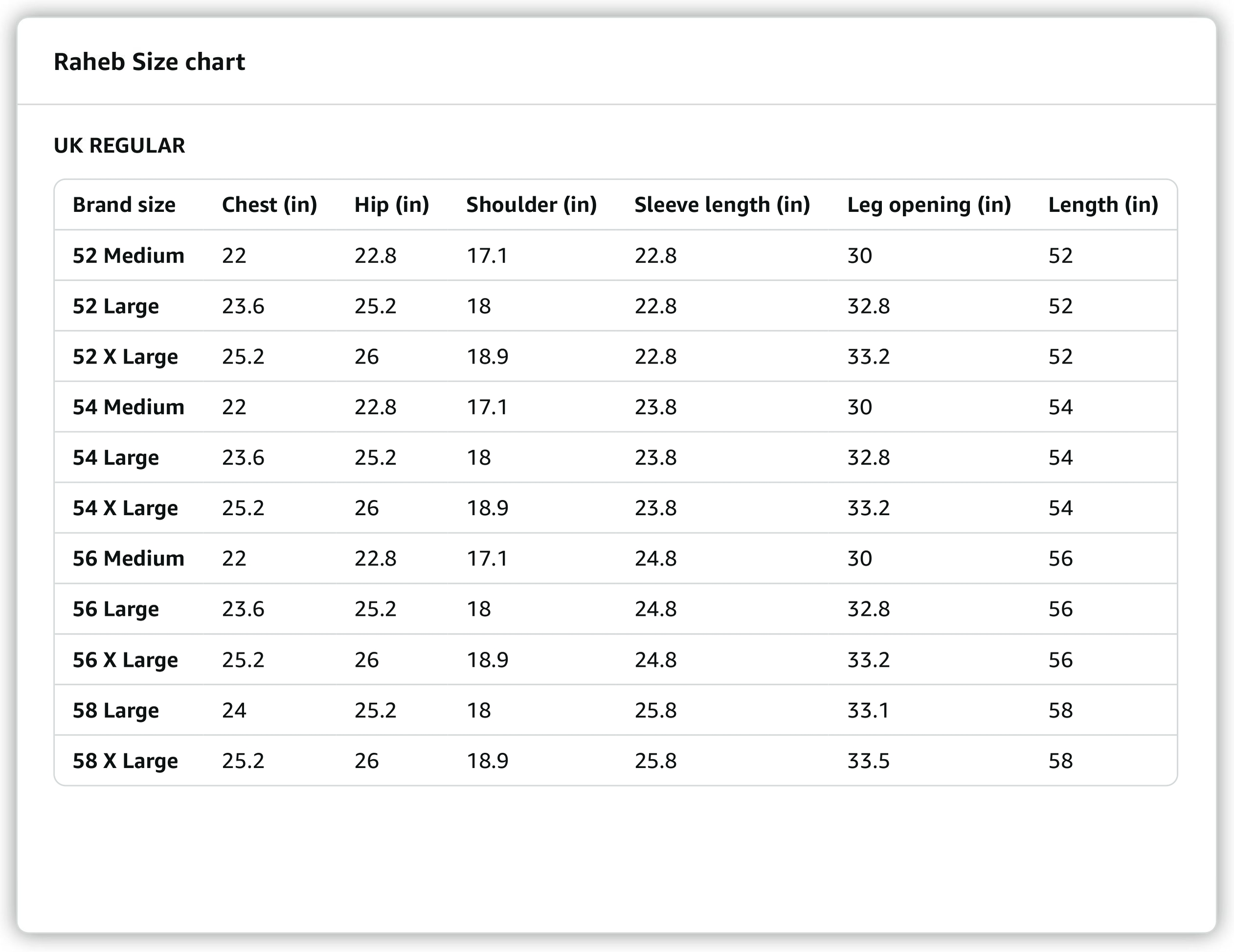Click the 'Chest (in)' column header
Image resolution: width=1234 pixels, height=952 pixels.
tap(269, 204)
